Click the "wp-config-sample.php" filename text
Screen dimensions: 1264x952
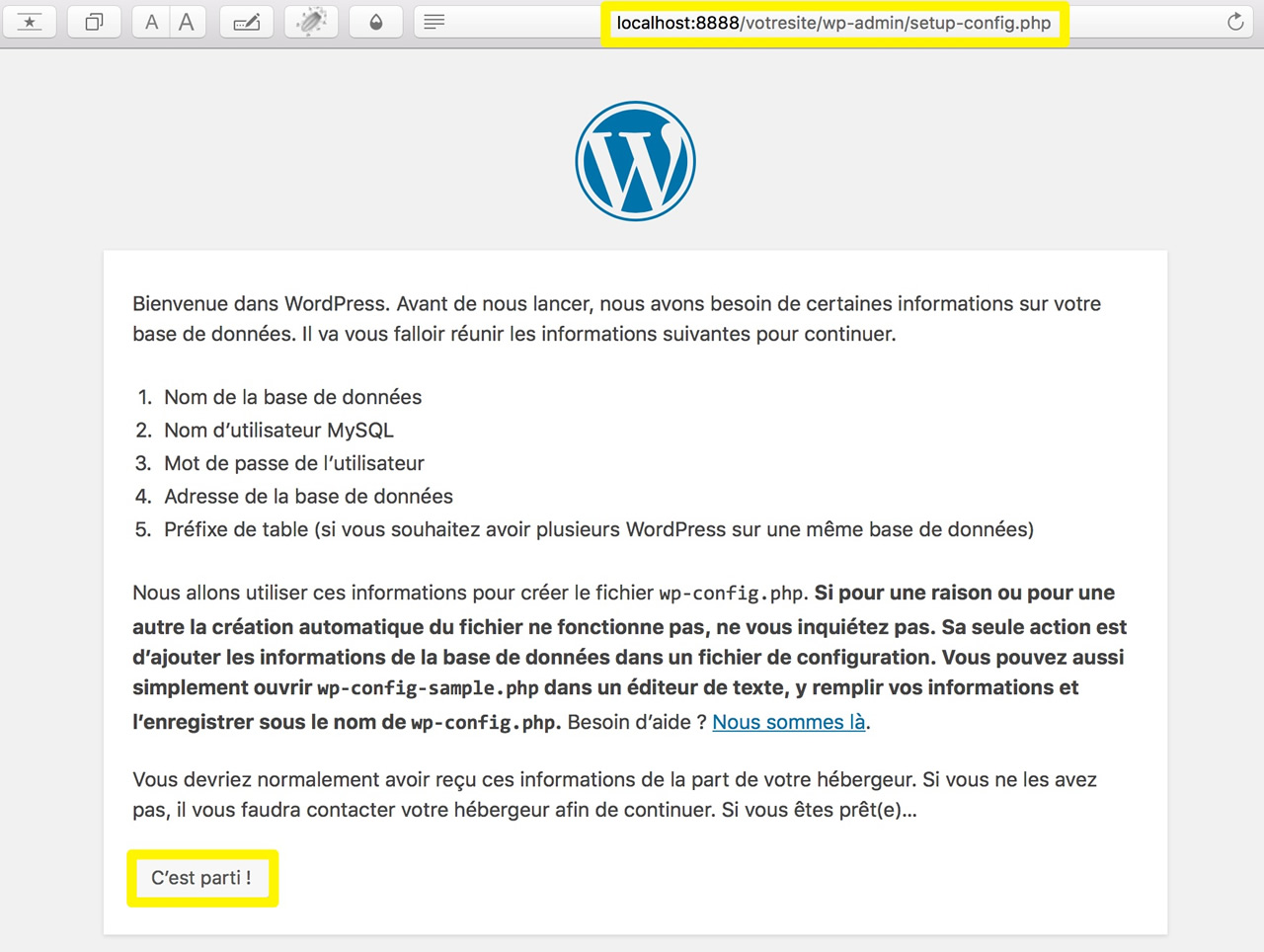[428, 688]
